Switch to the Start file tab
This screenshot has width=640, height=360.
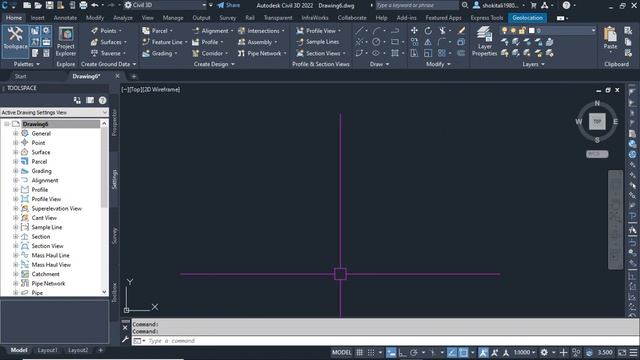[x=20, y=76]
